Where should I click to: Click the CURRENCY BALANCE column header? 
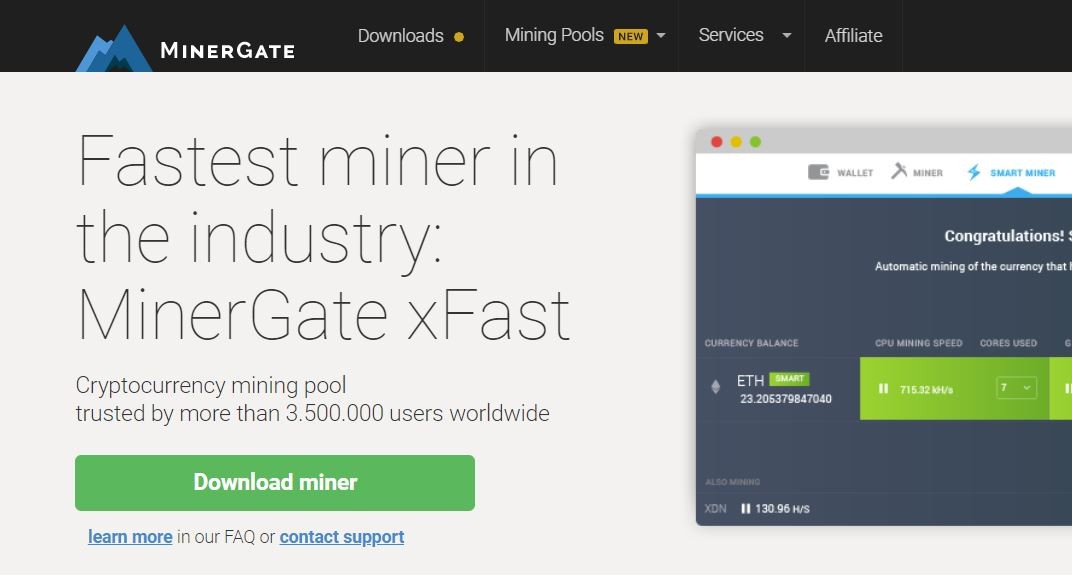pyautogui.click(x=751, y=343)
